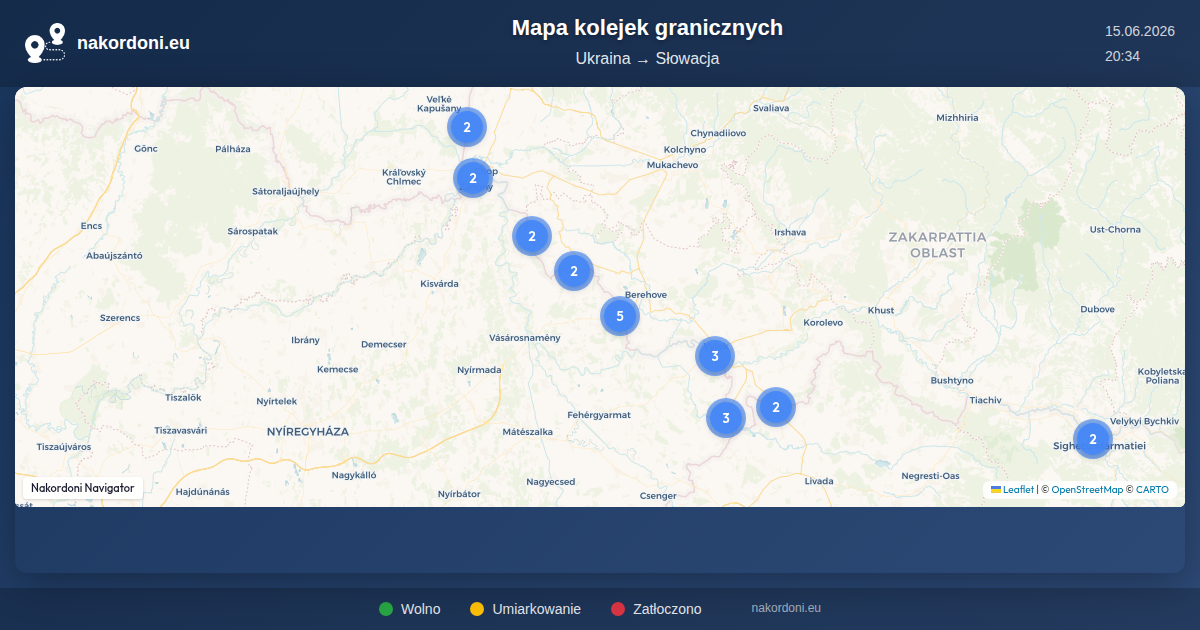Image resolution: width=1200 pixels, height=630 pixels.
Task: Click the nakordoni.eu header brand name
Action: 133,43
